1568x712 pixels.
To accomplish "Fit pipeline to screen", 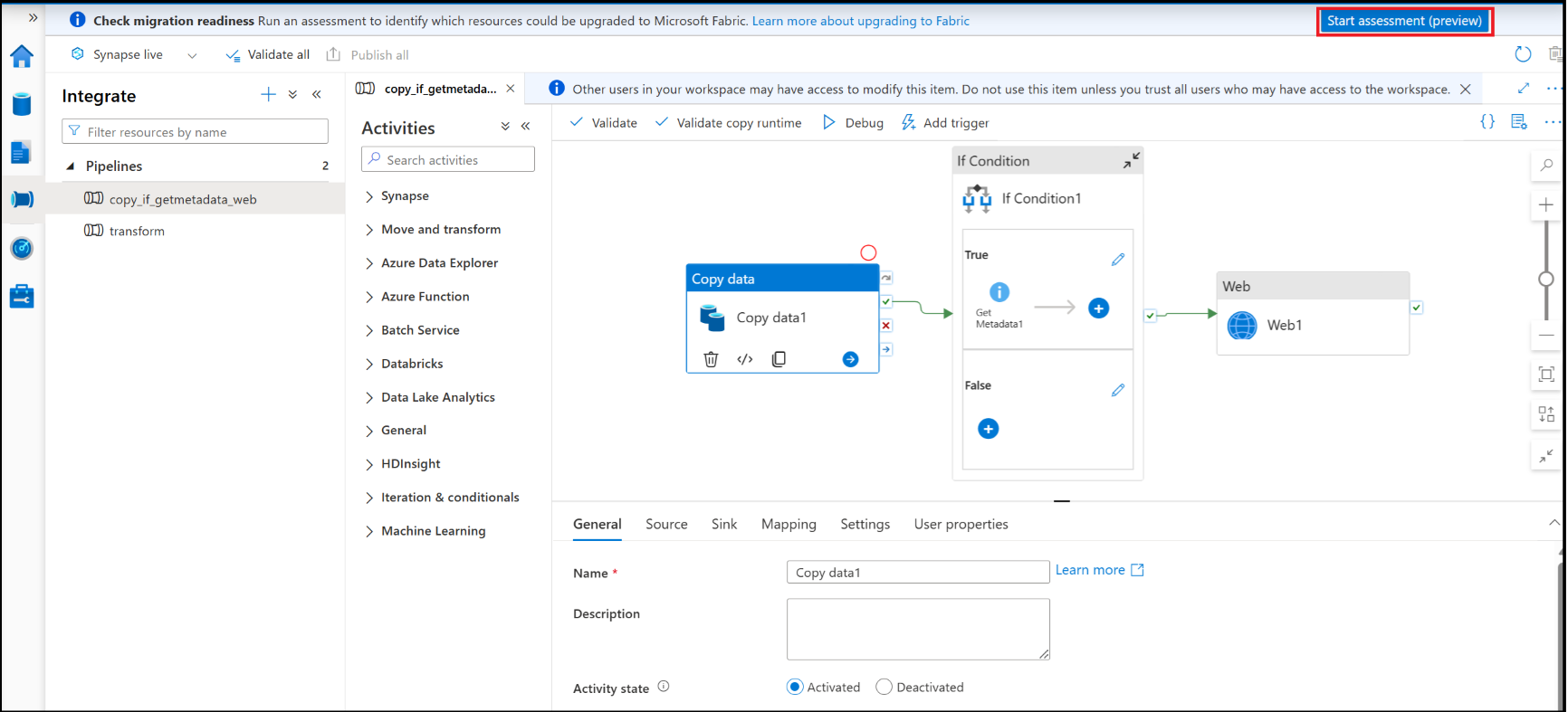I will (1546, 375).
